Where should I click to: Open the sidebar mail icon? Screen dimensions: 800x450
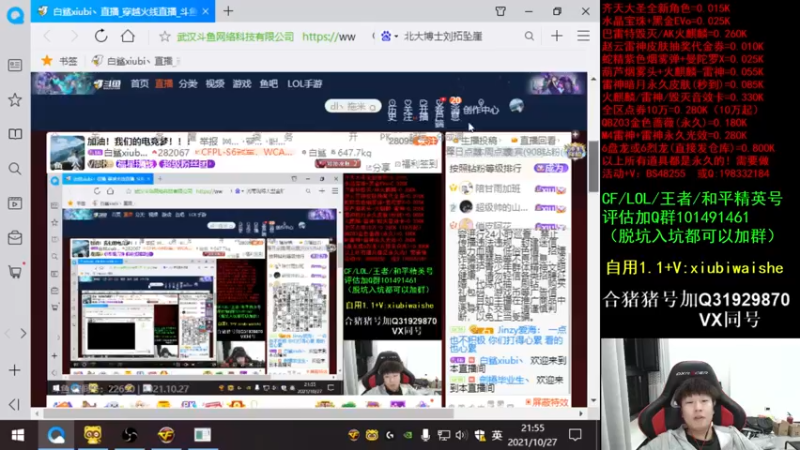15,238
